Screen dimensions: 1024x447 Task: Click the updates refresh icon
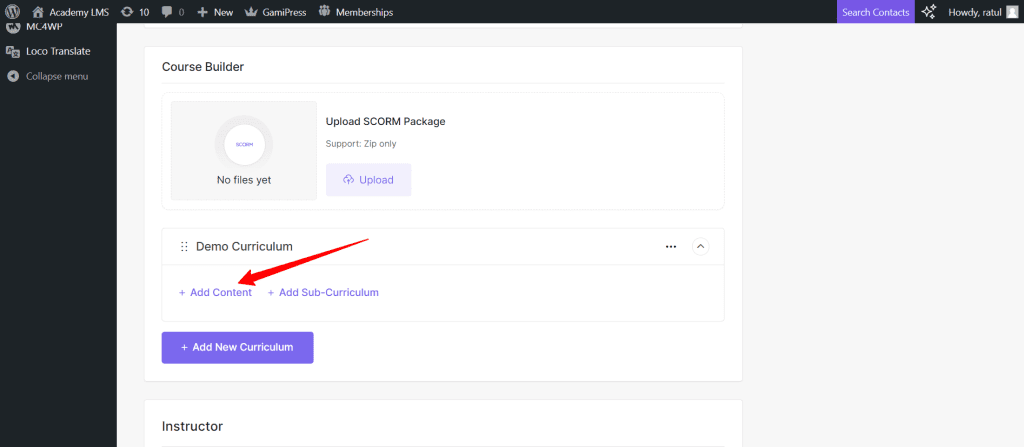(x=127, y=12)
